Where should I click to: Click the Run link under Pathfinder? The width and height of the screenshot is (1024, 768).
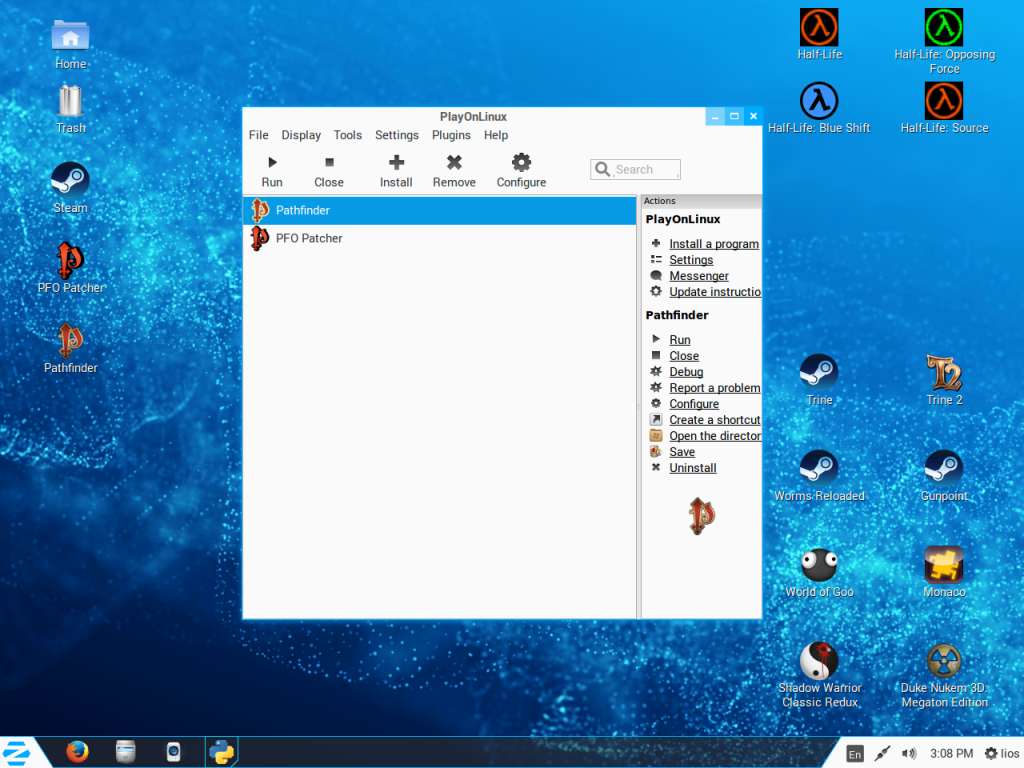click(x=679, y=340)
